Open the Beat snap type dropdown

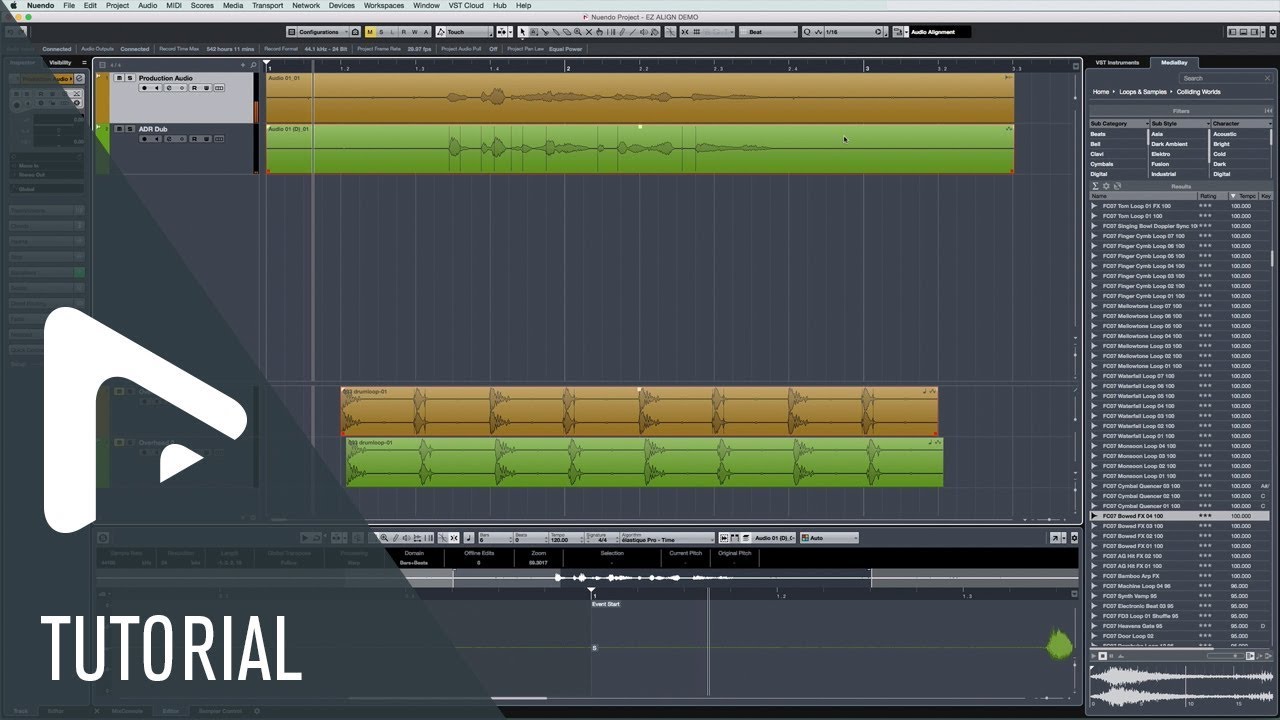click(768, 32)
